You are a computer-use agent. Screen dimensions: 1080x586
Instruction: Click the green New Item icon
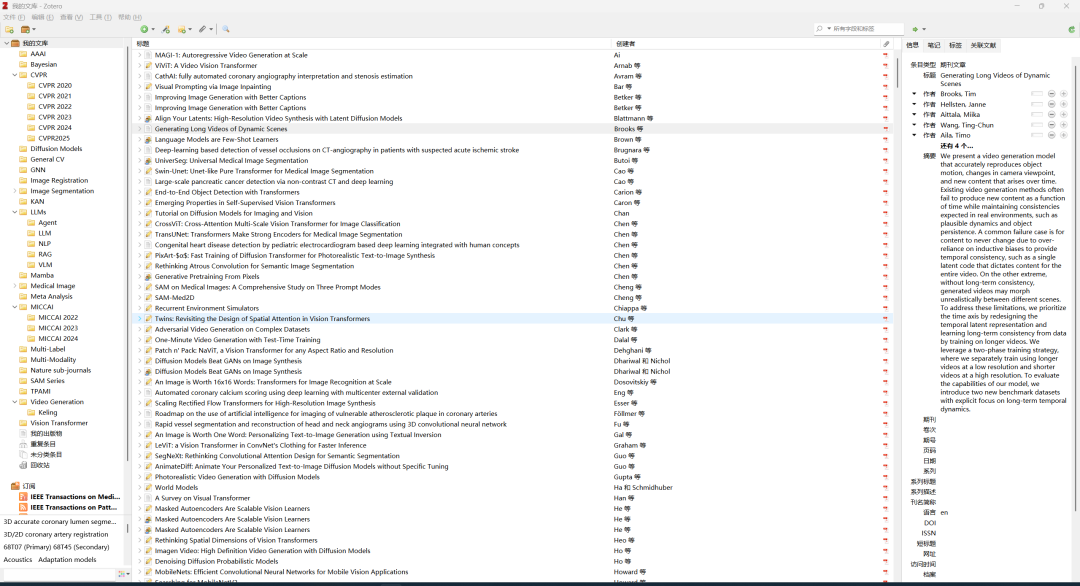pos(144,30)
